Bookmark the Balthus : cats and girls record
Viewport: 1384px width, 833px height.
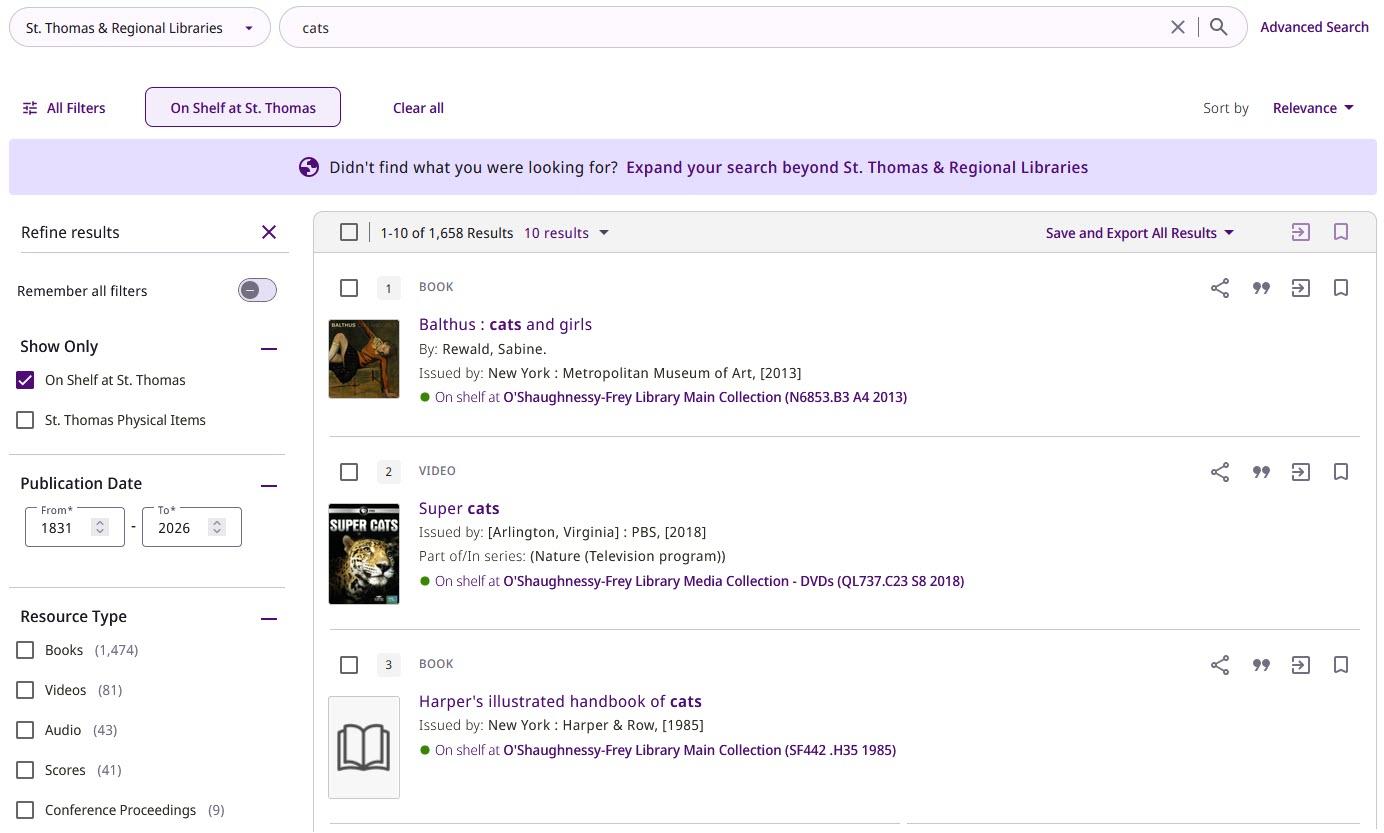[x=1341, y=288]
